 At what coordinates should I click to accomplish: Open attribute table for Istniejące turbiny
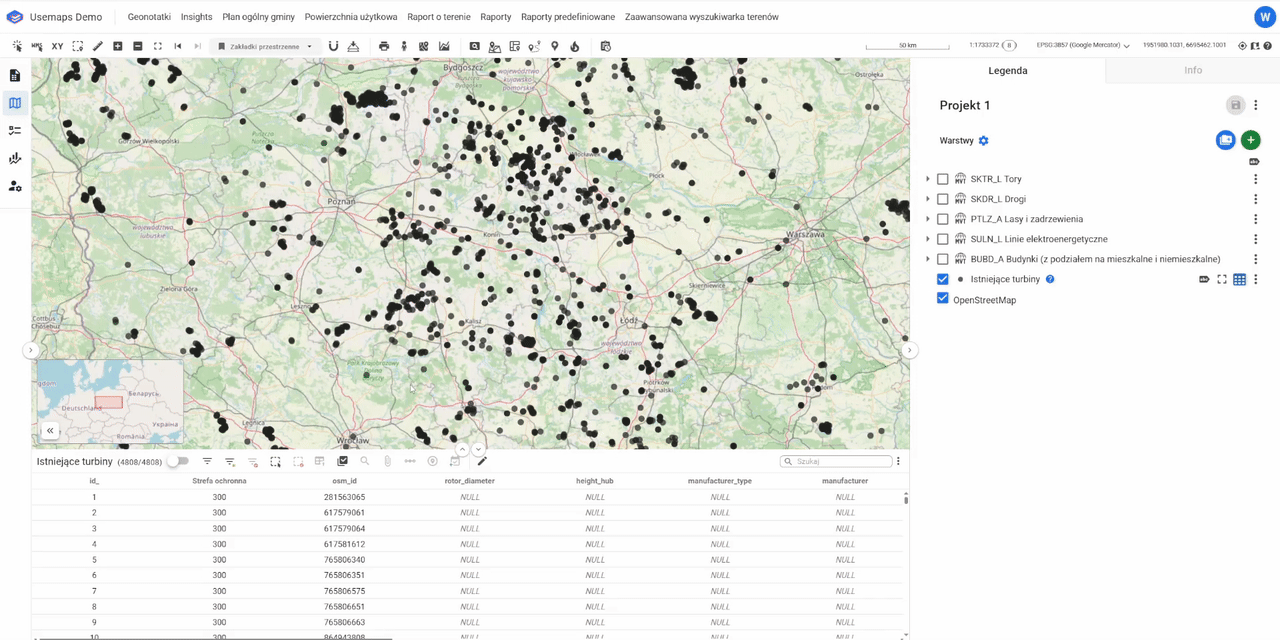(1239, 280)
